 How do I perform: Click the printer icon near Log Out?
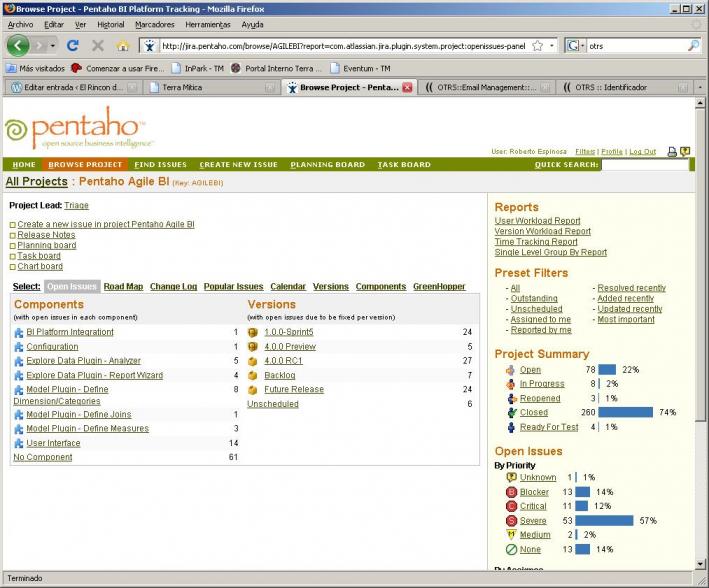pos(671,152)
